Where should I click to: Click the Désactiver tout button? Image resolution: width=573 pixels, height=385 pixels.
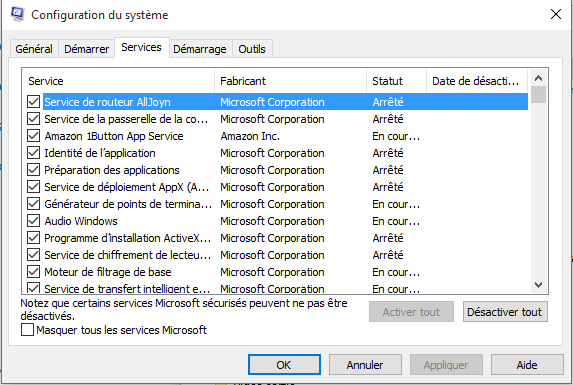tap(505, 312)
